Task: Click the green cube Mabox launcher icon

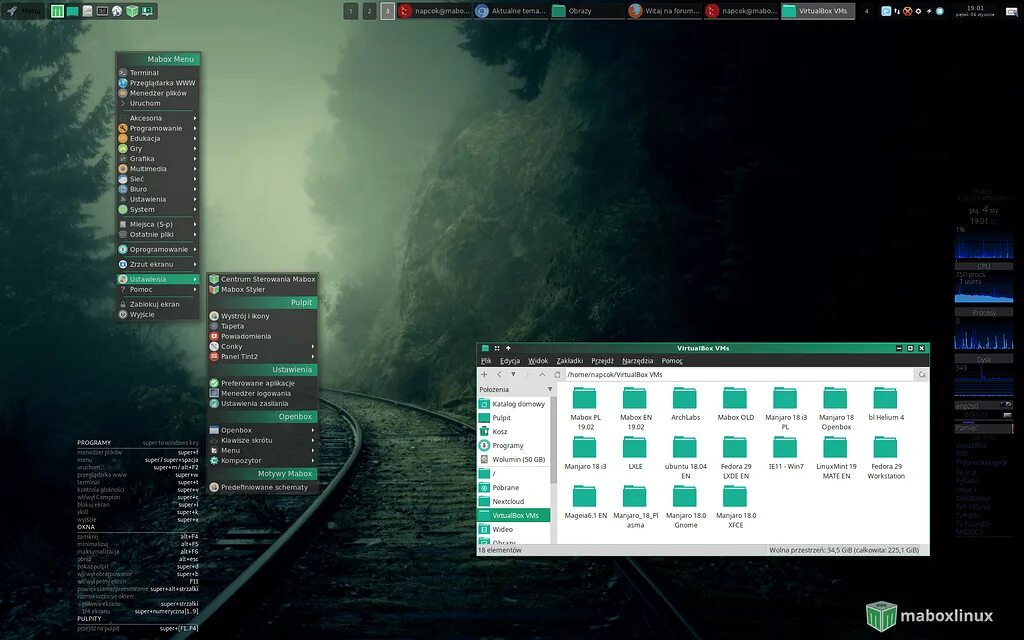Action: point(132,11)
